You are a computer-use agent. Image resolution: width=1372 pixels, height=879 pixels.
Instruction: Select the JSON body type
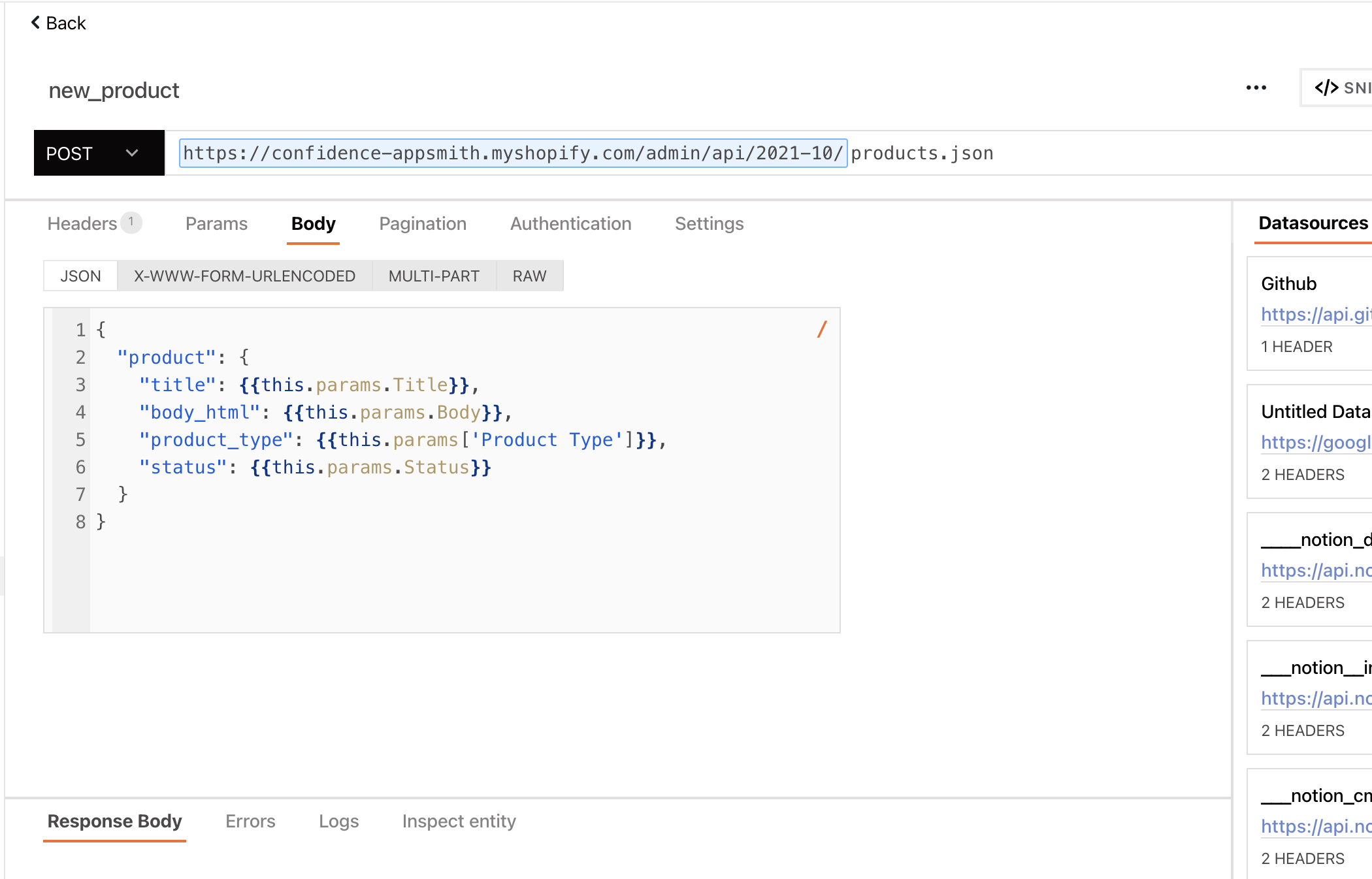[x=80, y=276]
